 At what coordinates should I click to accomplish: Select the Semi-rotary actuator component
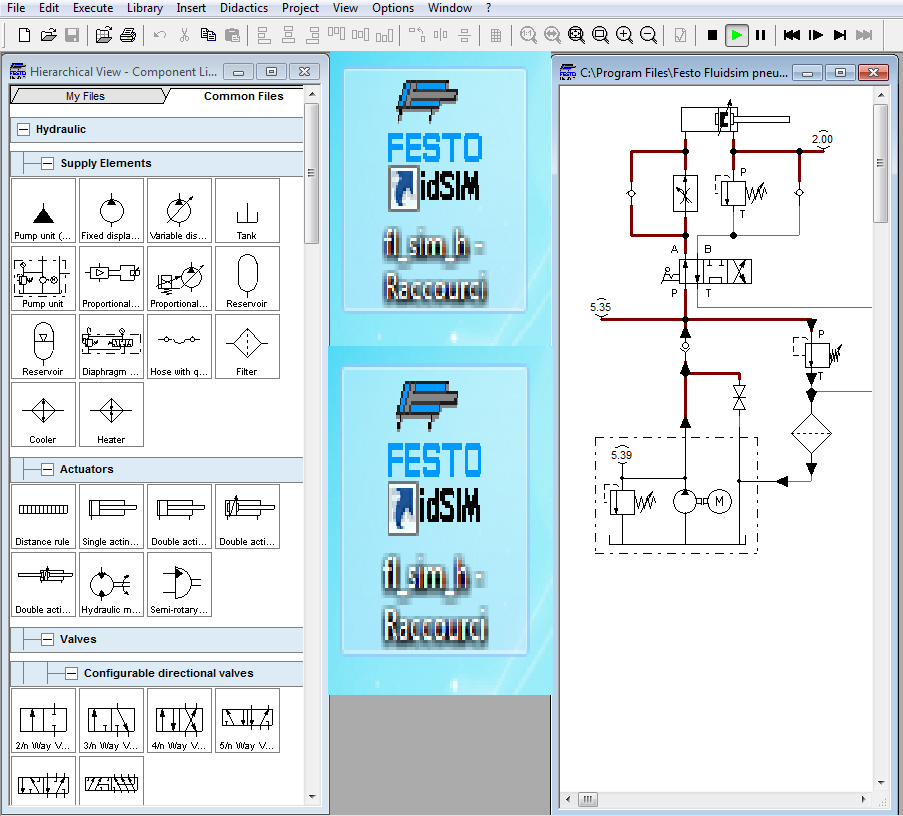point(179,585)
